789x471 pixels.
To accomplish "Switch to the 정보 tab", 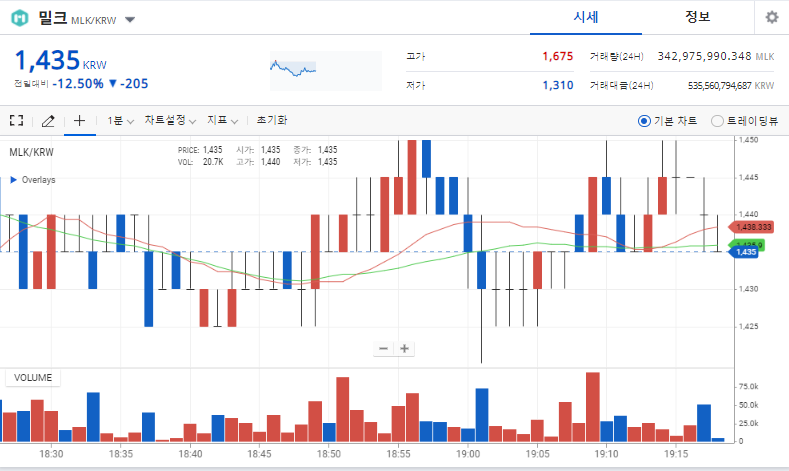I will (697, 17).
